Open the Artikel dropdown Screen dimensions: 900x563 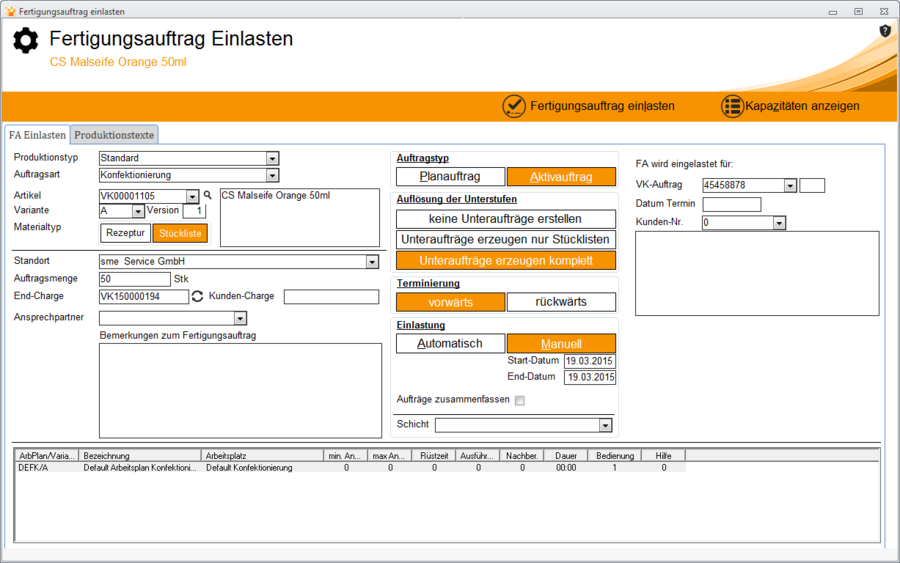pos(192,197)
